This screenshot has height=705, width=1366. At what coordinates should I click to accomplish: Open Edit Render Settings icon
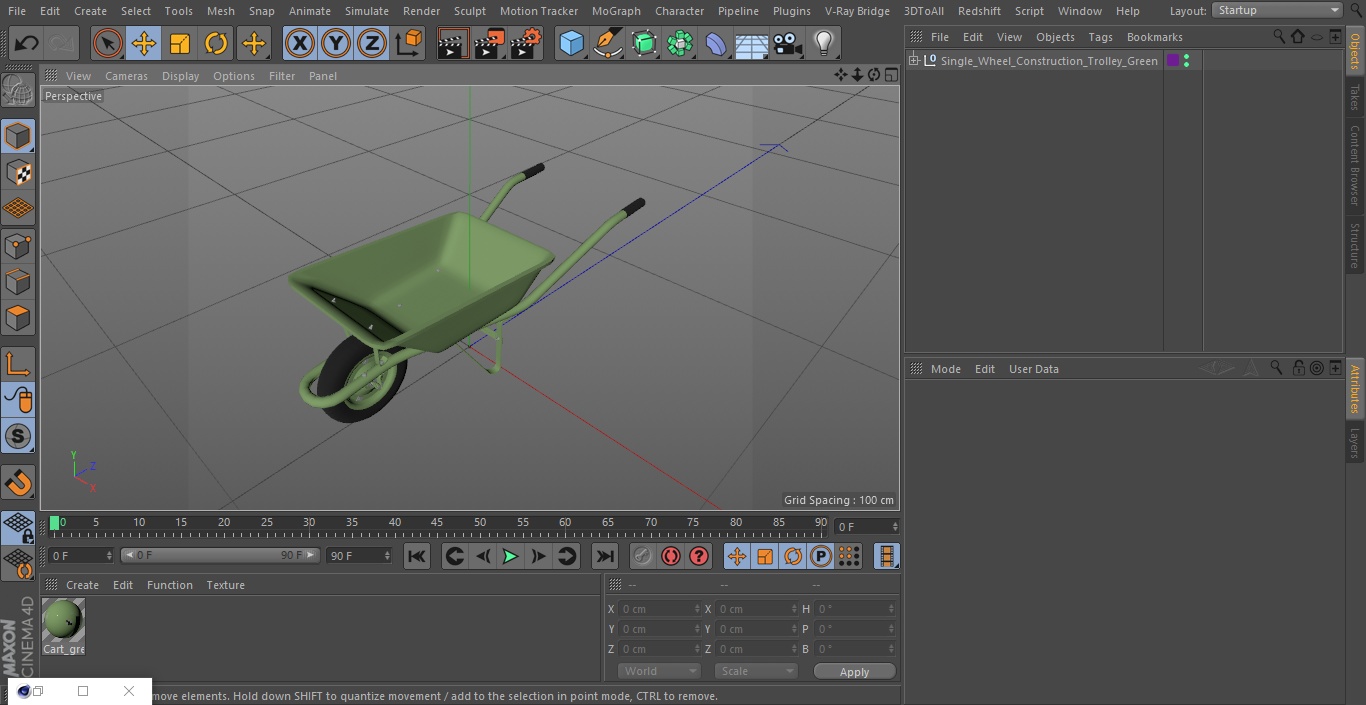pyautogui.click(x=526, y=43)
